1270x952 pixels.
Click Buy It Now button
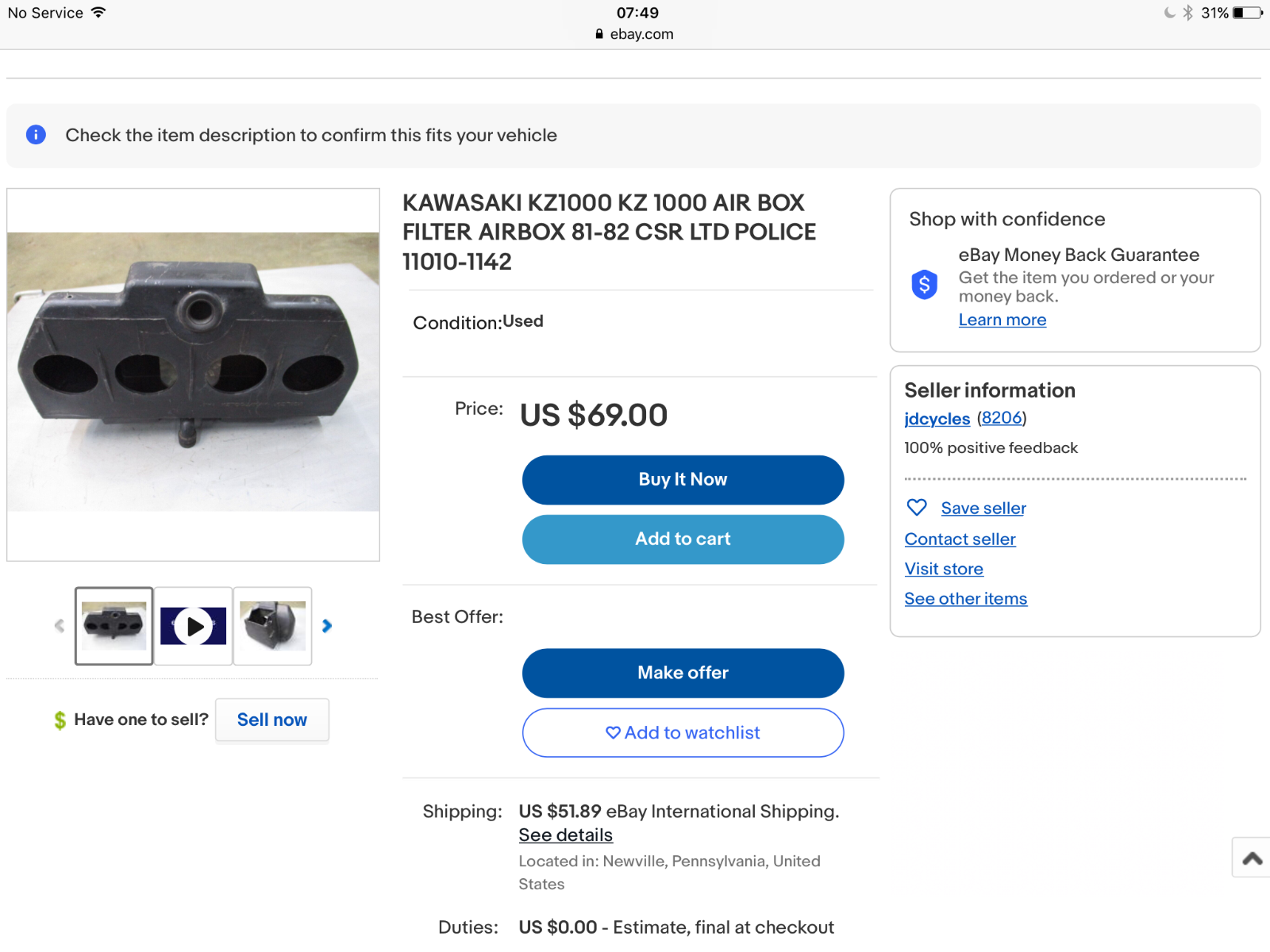pyautogui.click(x=683, y=480)
